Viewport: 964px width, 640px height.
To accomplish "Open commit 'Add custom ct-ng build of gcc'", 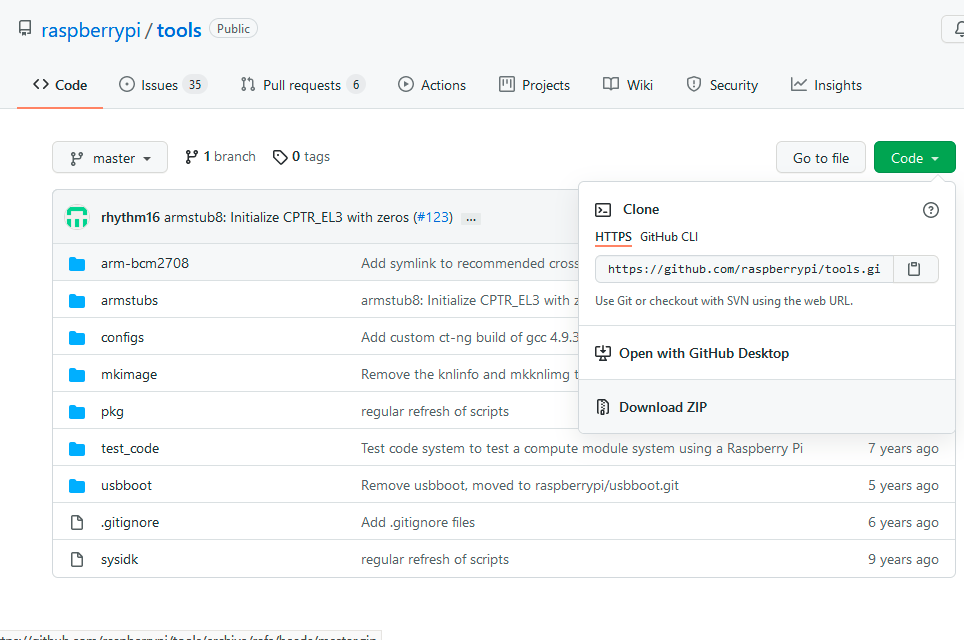I will 470,337.
